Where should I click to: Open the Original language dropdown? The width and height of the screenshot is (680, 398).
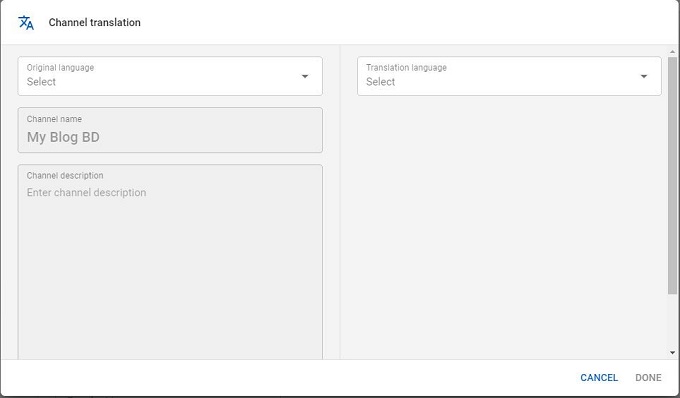point(170,76)
